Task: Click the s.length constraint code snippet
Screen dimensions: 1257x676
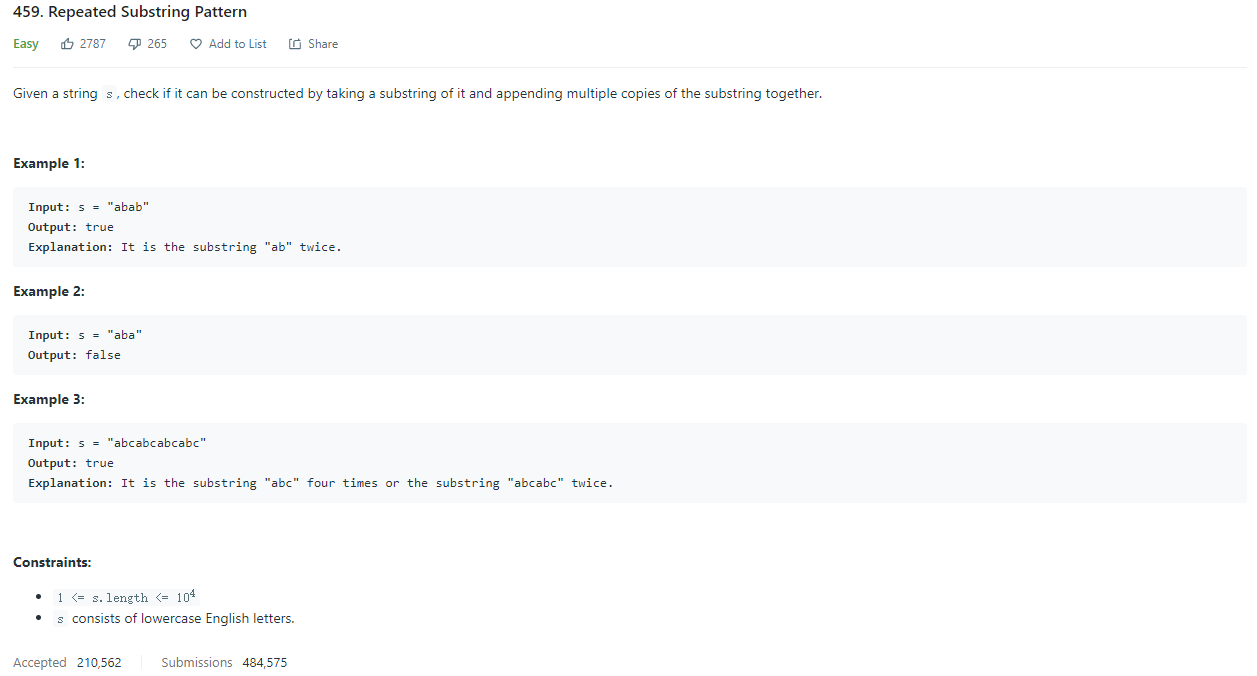Action: [x=126, y=597]
